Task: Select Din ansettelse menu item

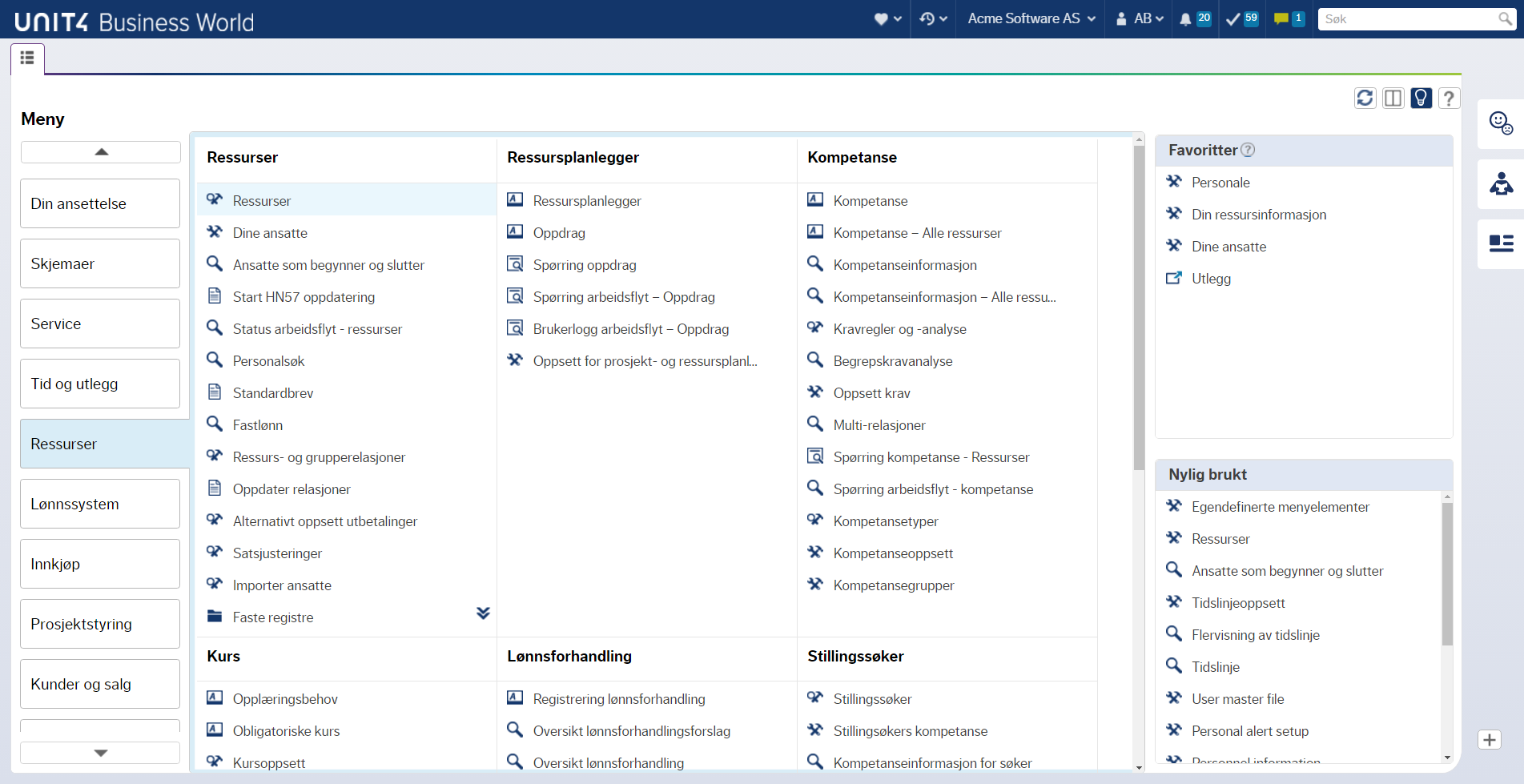Action: click(100, 203)
